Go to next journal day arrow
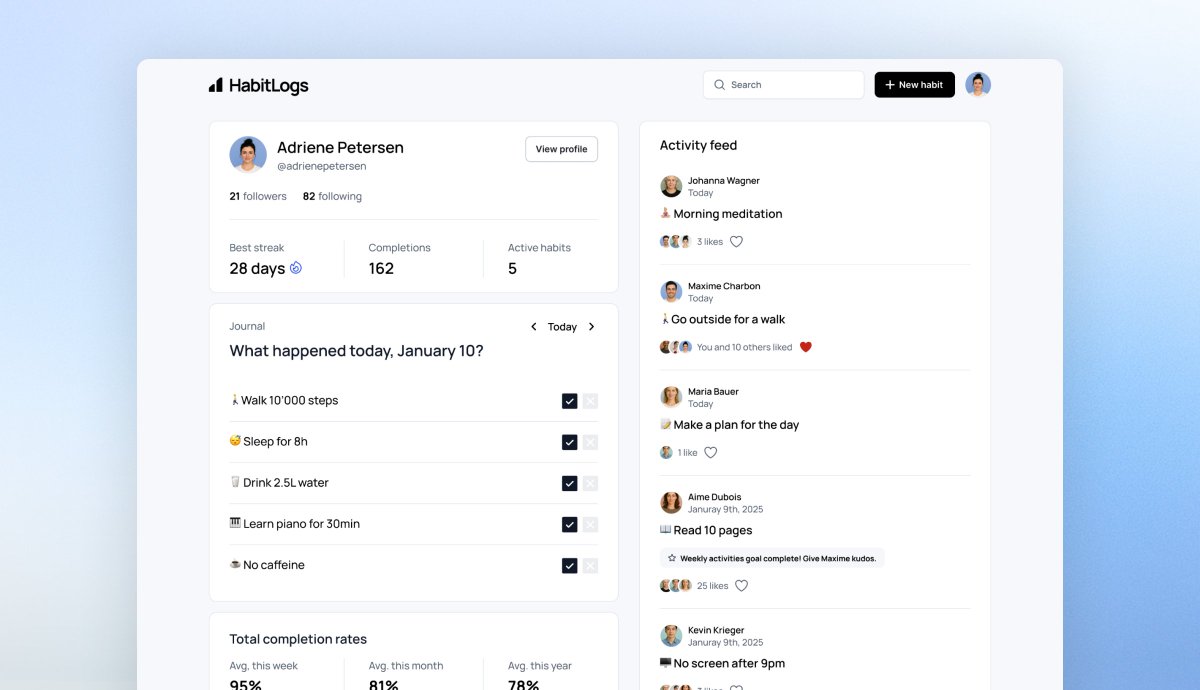The image size is (1200, 690). coord(591,327)
